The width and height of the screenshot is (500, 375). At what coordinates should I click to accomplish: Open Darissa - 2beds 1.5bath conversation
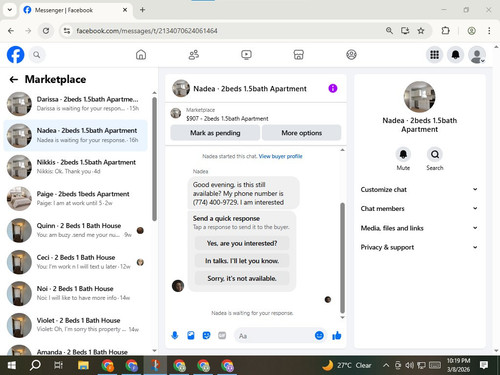(75, 104)
